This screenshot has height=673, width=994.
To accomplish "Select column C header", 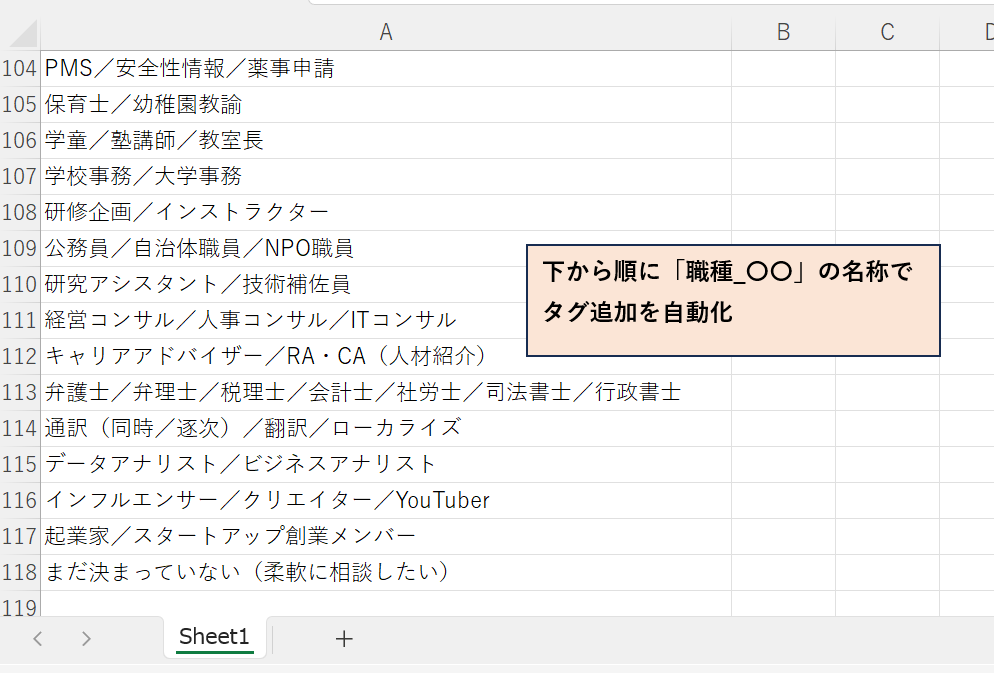I will coord(887,32).
